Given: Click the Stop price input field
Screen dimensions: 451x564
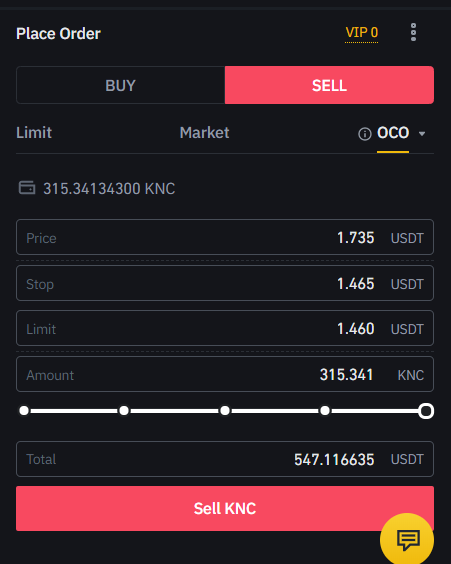Looking at the screenshot, I should [225, 283].
